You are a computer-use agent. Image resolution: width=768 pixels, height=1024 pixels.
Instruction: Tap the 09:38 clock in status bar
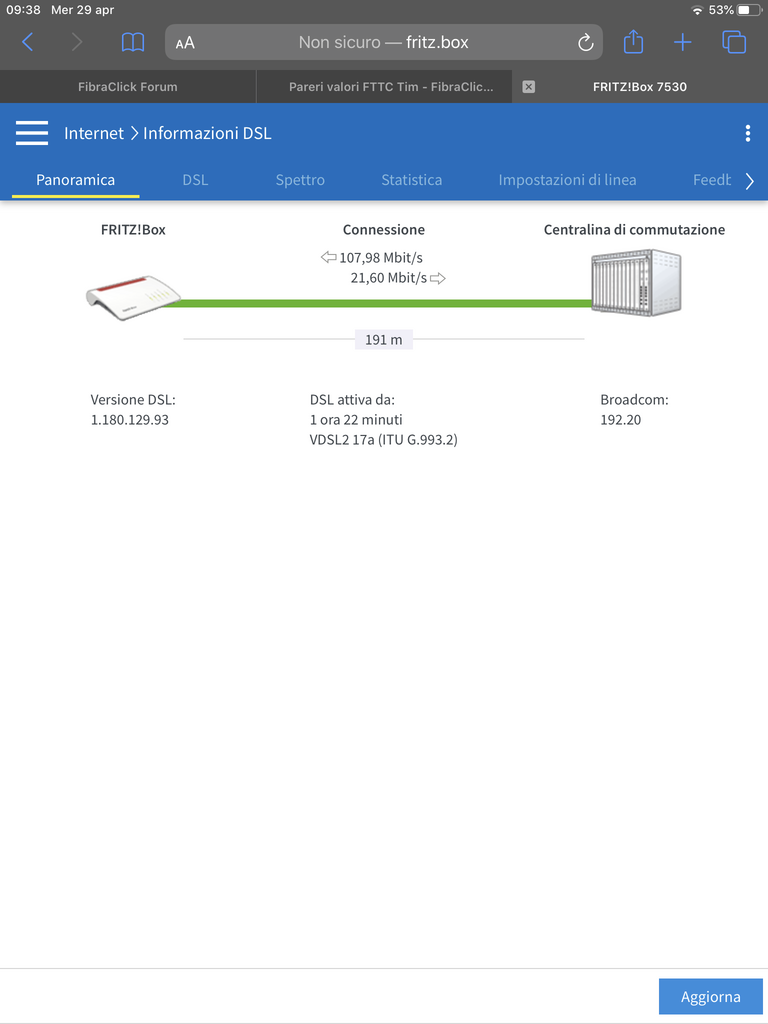coord(24,10)
